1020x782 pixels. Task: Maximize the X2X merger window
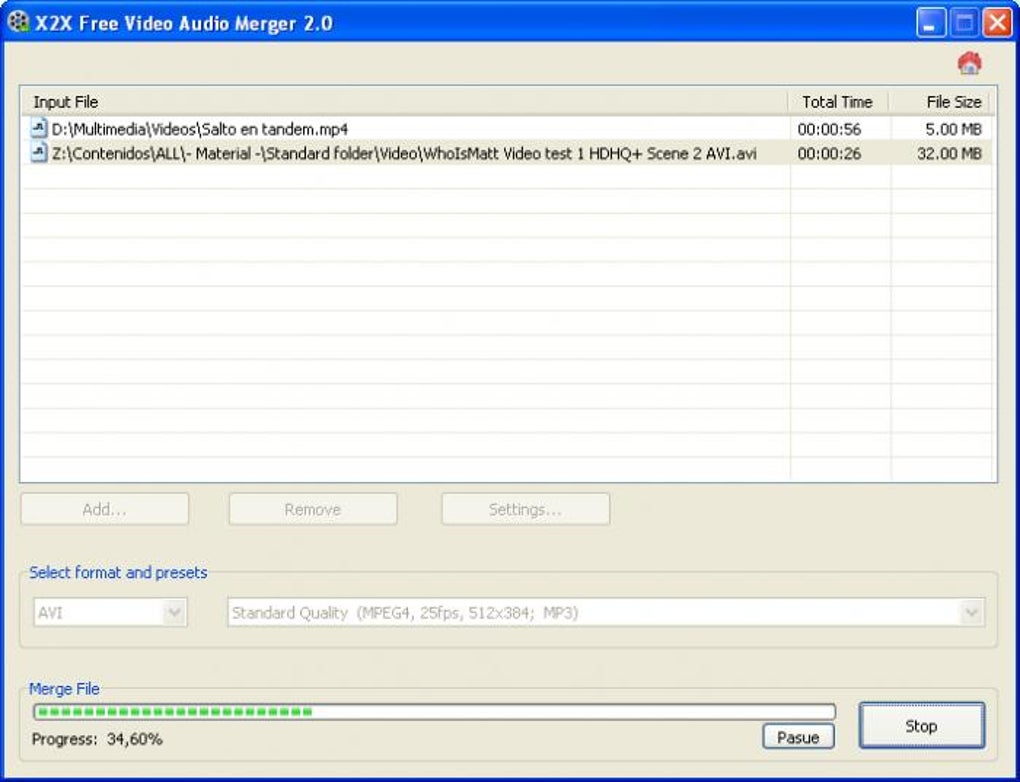pos(964,23)
